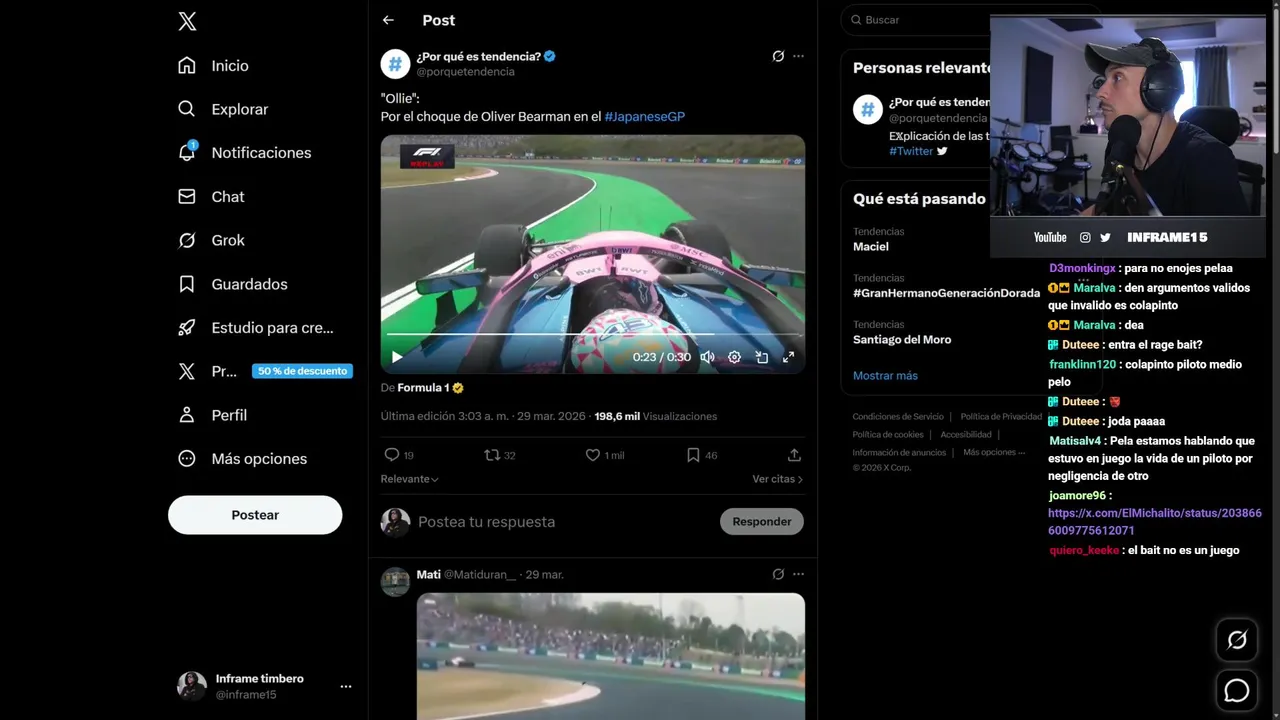Expand the Relevante sort dropdown
The height and width of the screenshot is (720, 1280).
coord(409,479)
